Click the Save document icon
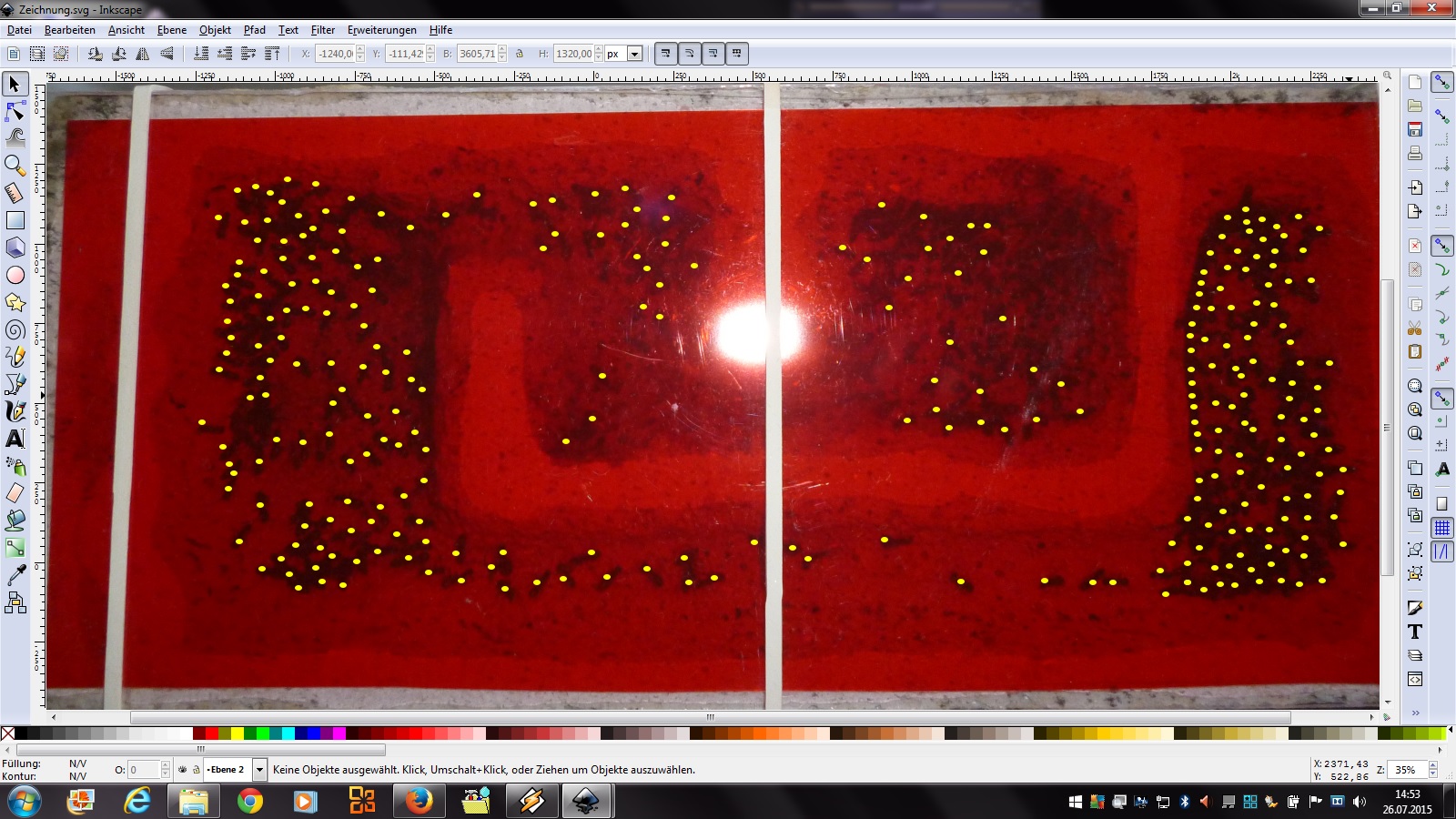This screenshot has width=1456, height=819. pos(1415,129)
